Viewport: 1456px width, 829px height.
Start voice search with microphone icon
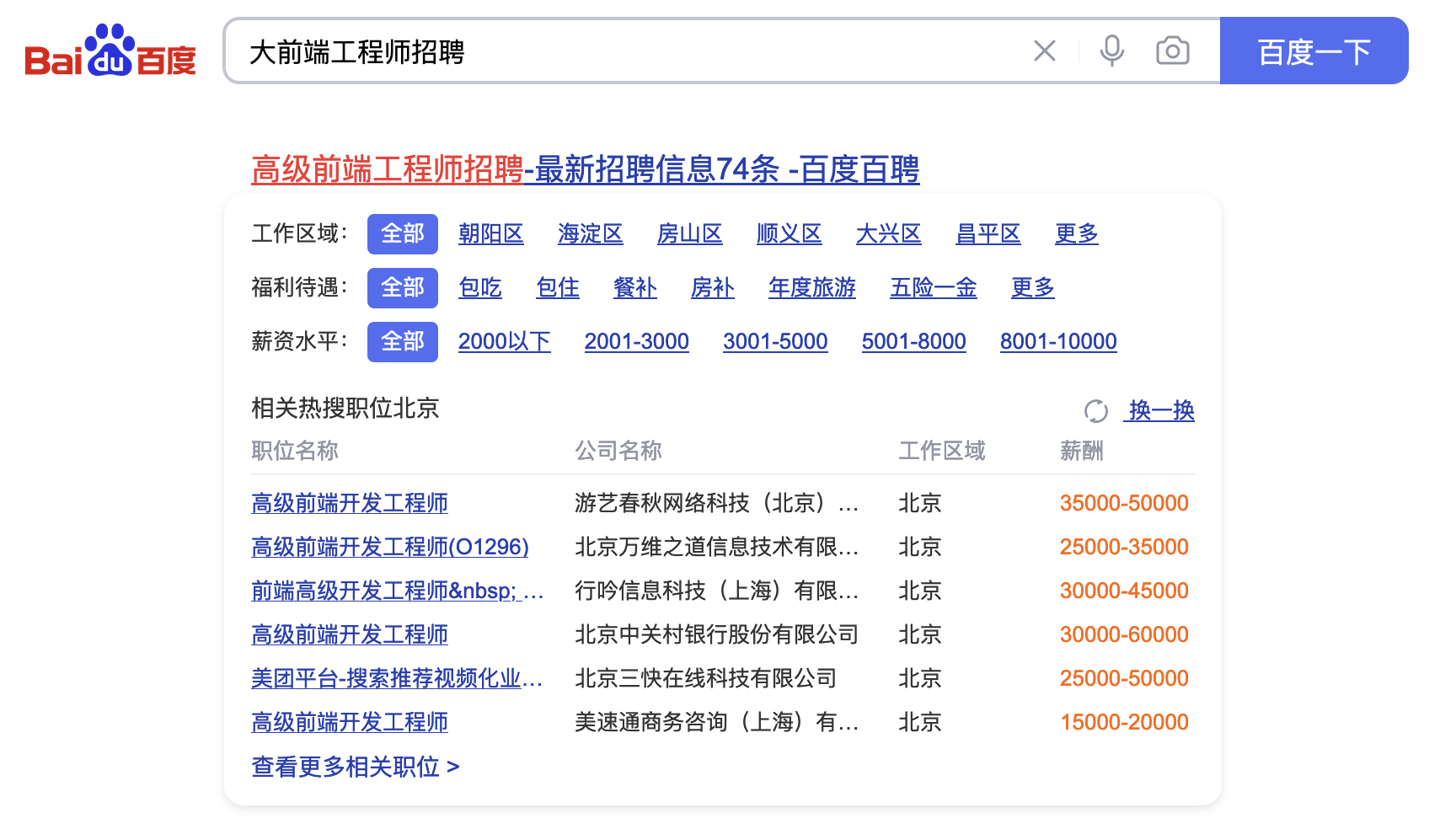click(1111, 51)
